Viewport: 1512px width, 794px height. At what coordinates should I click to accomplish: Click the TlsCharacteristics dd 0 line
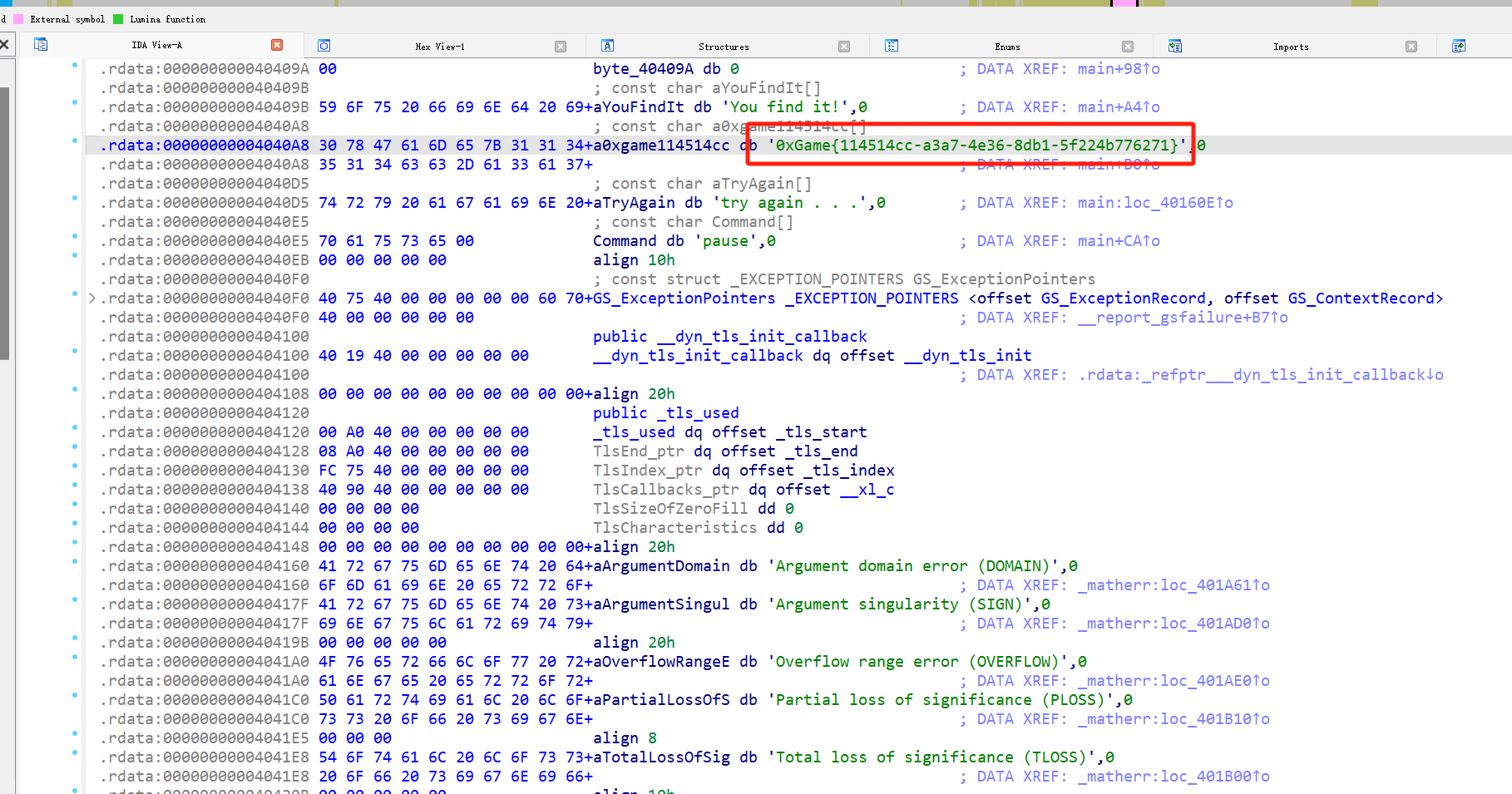point(698,528)
